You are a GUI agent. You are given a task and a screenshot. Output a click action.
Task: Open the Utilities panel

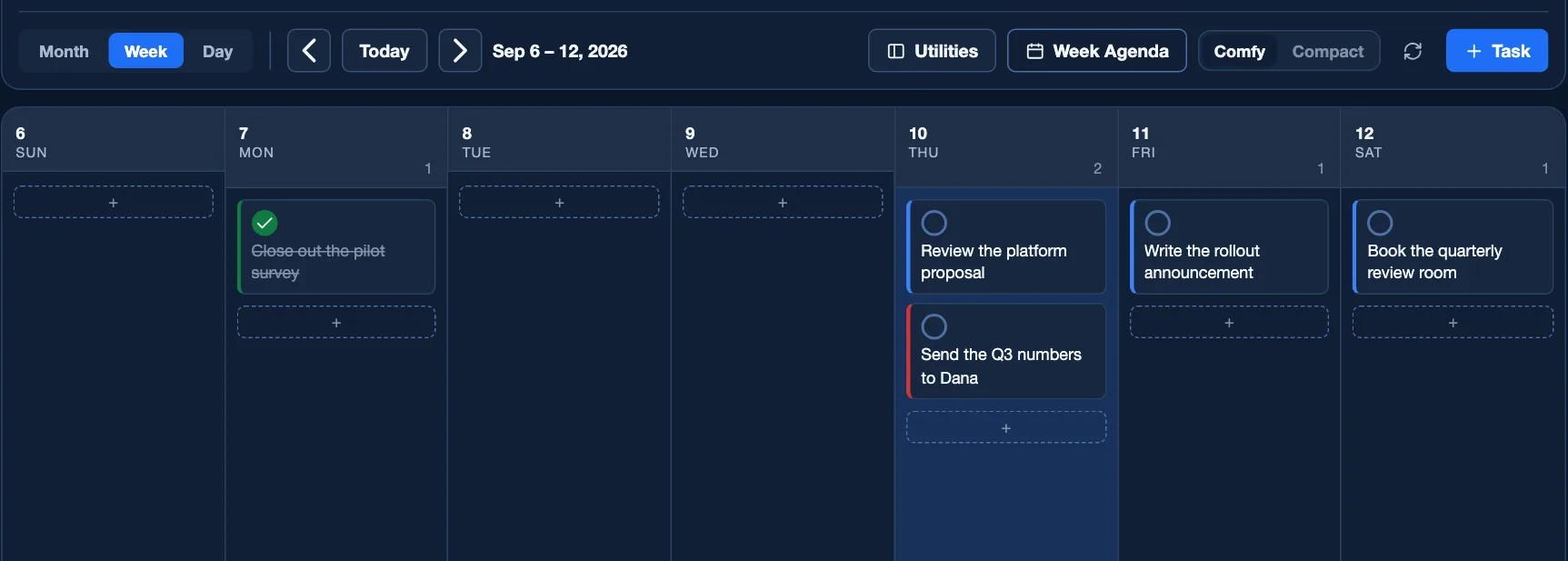click(x=932, y=51)
